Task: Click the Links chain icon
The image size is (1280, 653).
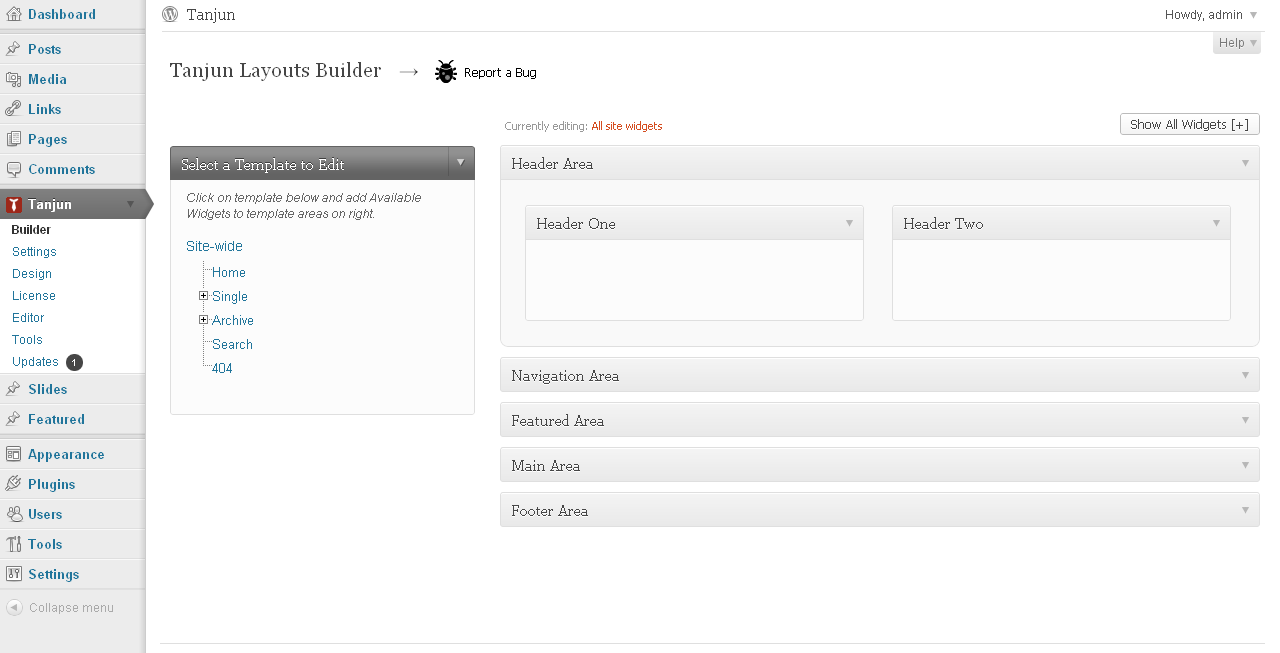Action: 13,109
